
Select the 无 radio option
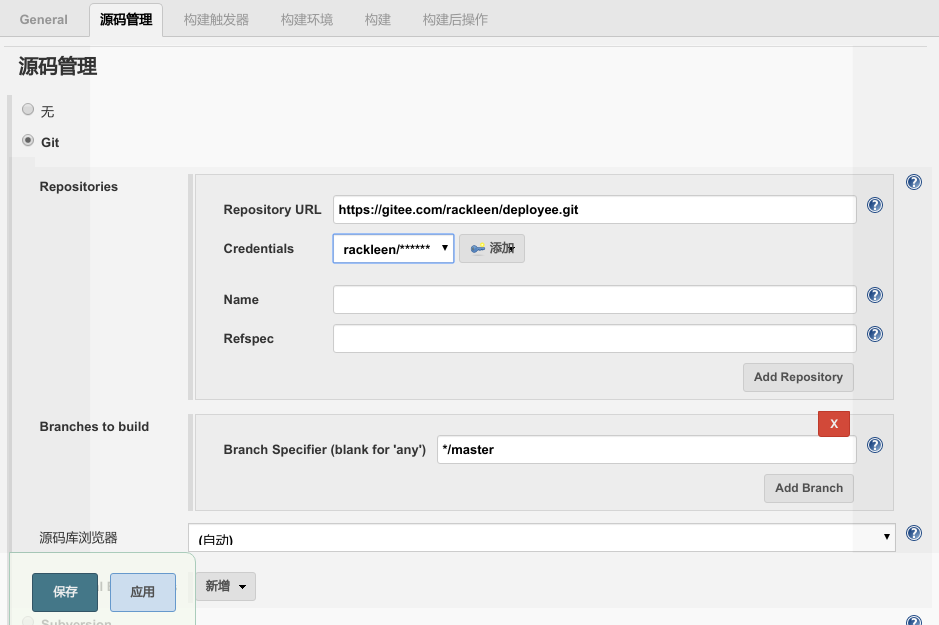point(28,110)
